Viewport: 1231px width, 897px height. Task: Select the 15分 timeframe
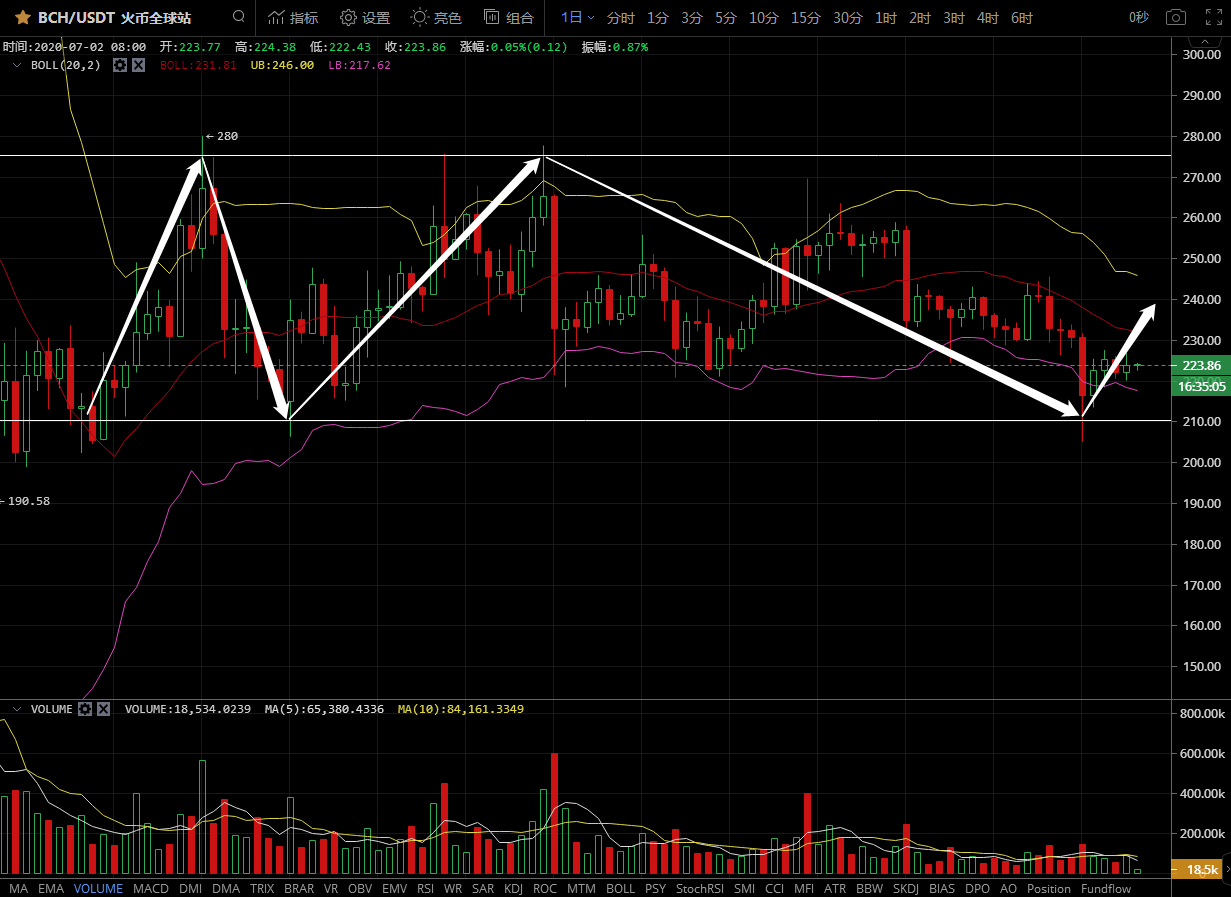tap(806, 18)
